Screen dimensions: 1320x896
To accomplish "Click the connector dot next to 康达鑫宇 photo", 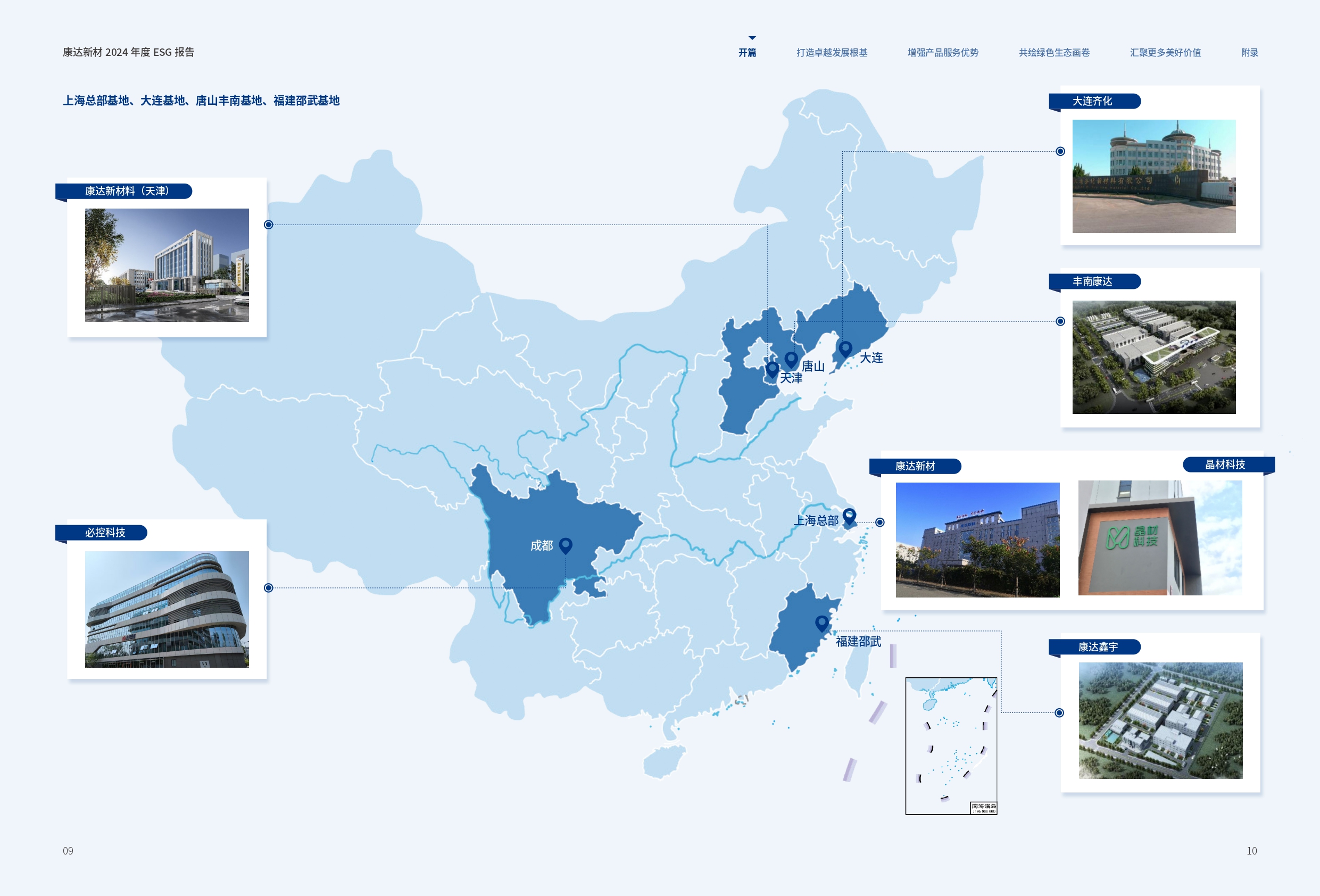I will [x=1059, y=713].
